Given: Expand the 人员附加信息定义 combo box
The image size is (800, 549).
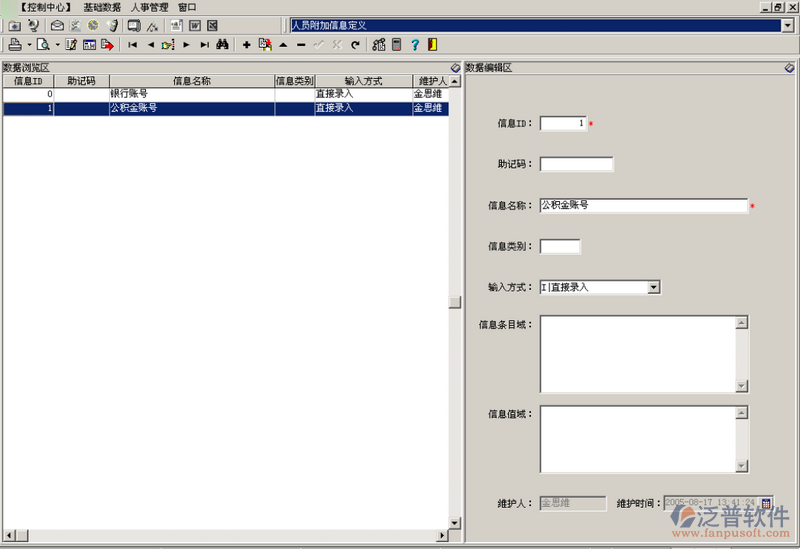Looking at the screenshot, I should click(788, 25).
